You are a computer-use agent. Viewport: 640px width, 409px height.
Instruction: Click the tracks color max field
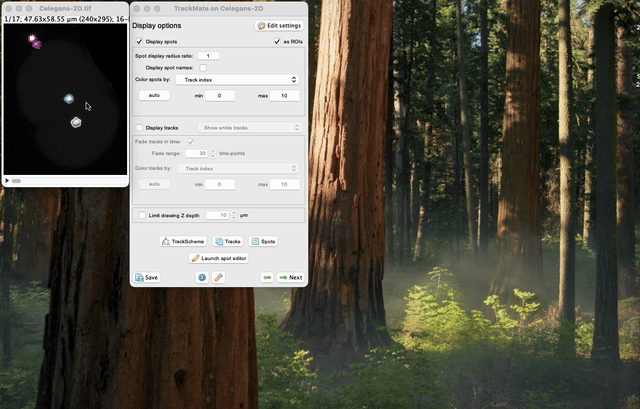(284, 184)
